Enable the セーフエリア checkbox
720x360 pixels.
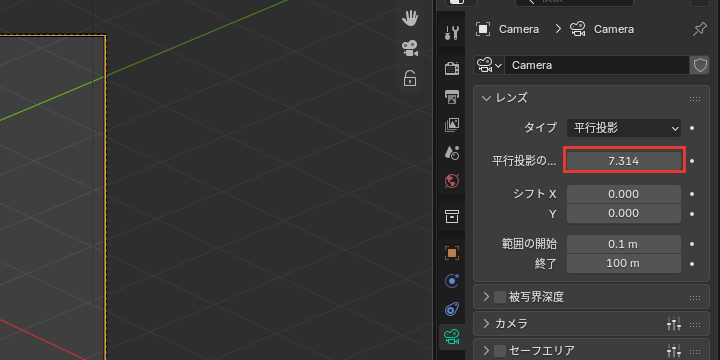500,351
